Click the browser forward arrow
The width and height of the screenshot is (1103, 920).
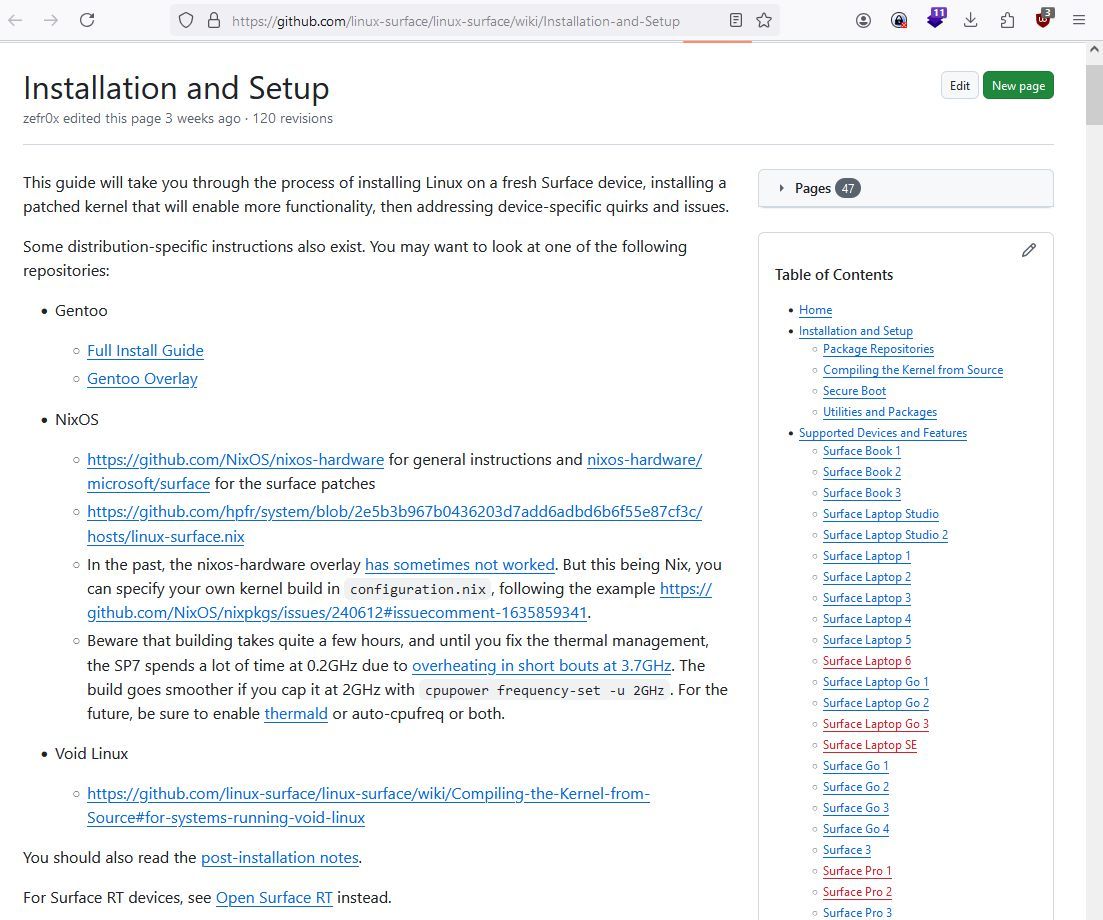click(x=51, y=20)
